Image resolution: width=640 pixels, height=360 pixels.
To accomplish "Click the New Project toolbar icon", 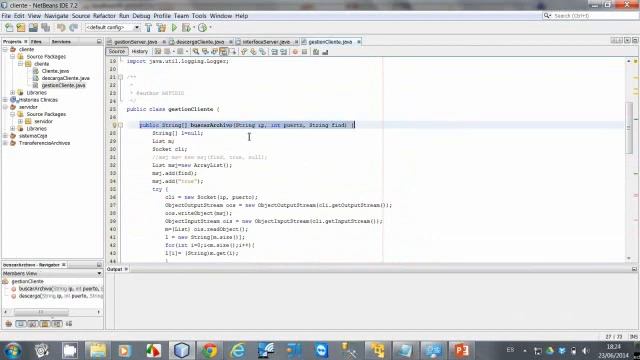I will coord(21,28).
